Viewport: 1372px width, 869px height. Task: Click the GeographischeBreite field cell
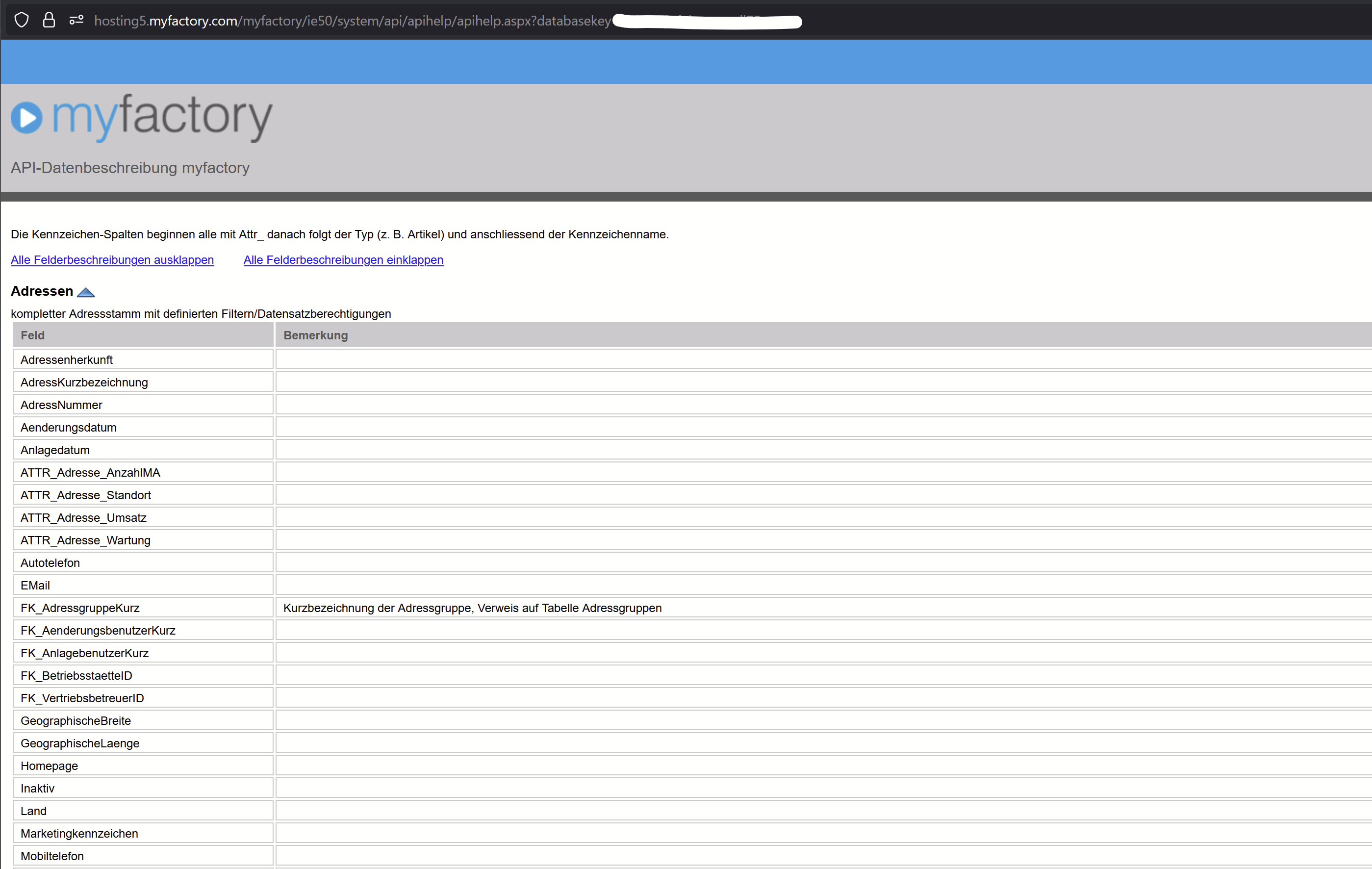(x=76, y=720)
